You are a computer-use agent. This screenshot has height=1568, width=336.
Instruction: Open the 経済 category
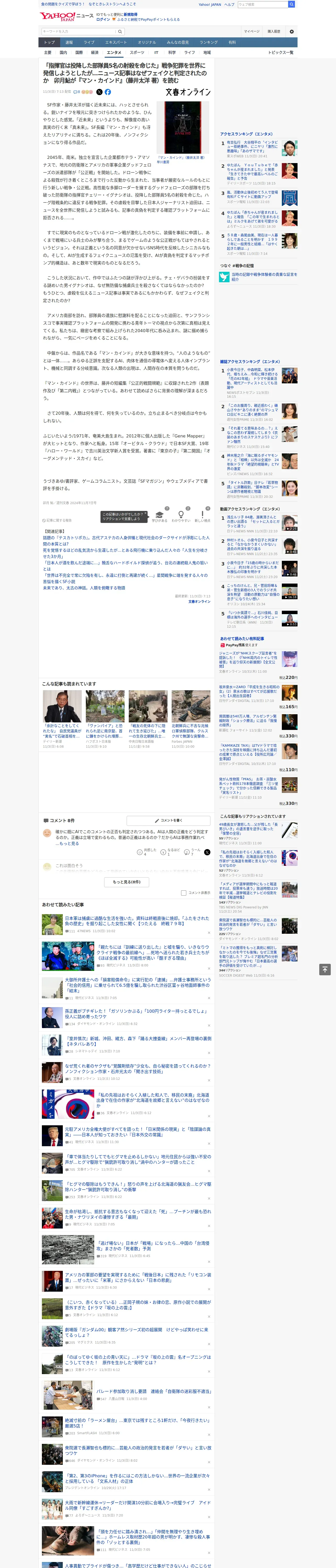tap(94, 52)
